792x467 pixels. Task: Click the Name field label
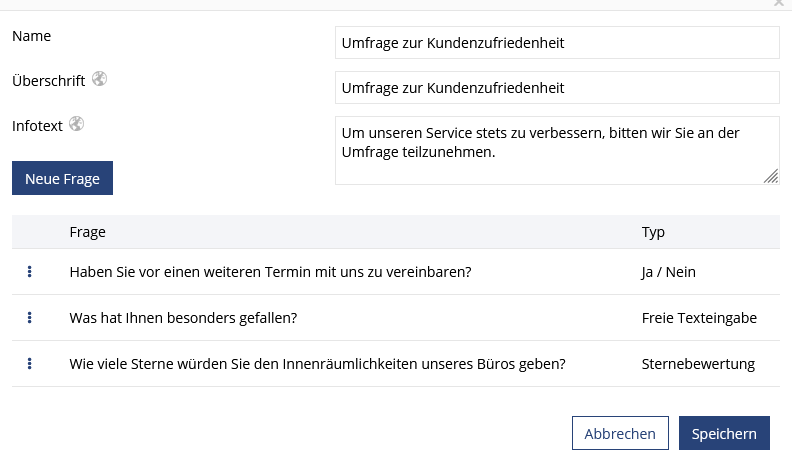click(31, 36)
